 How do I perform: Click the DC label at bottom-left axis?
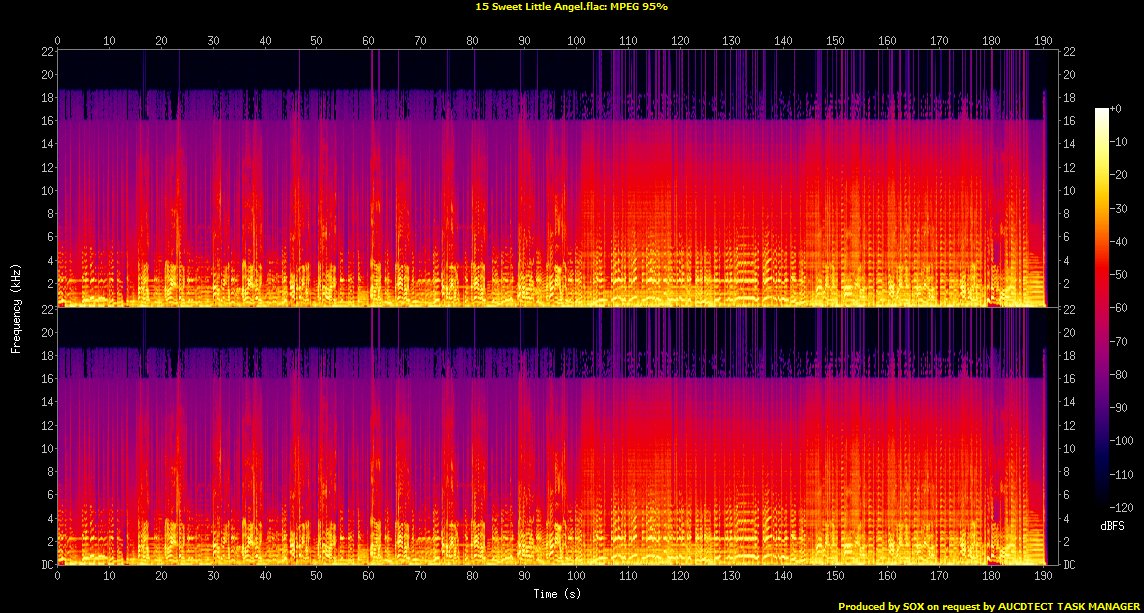click(47, 564)
